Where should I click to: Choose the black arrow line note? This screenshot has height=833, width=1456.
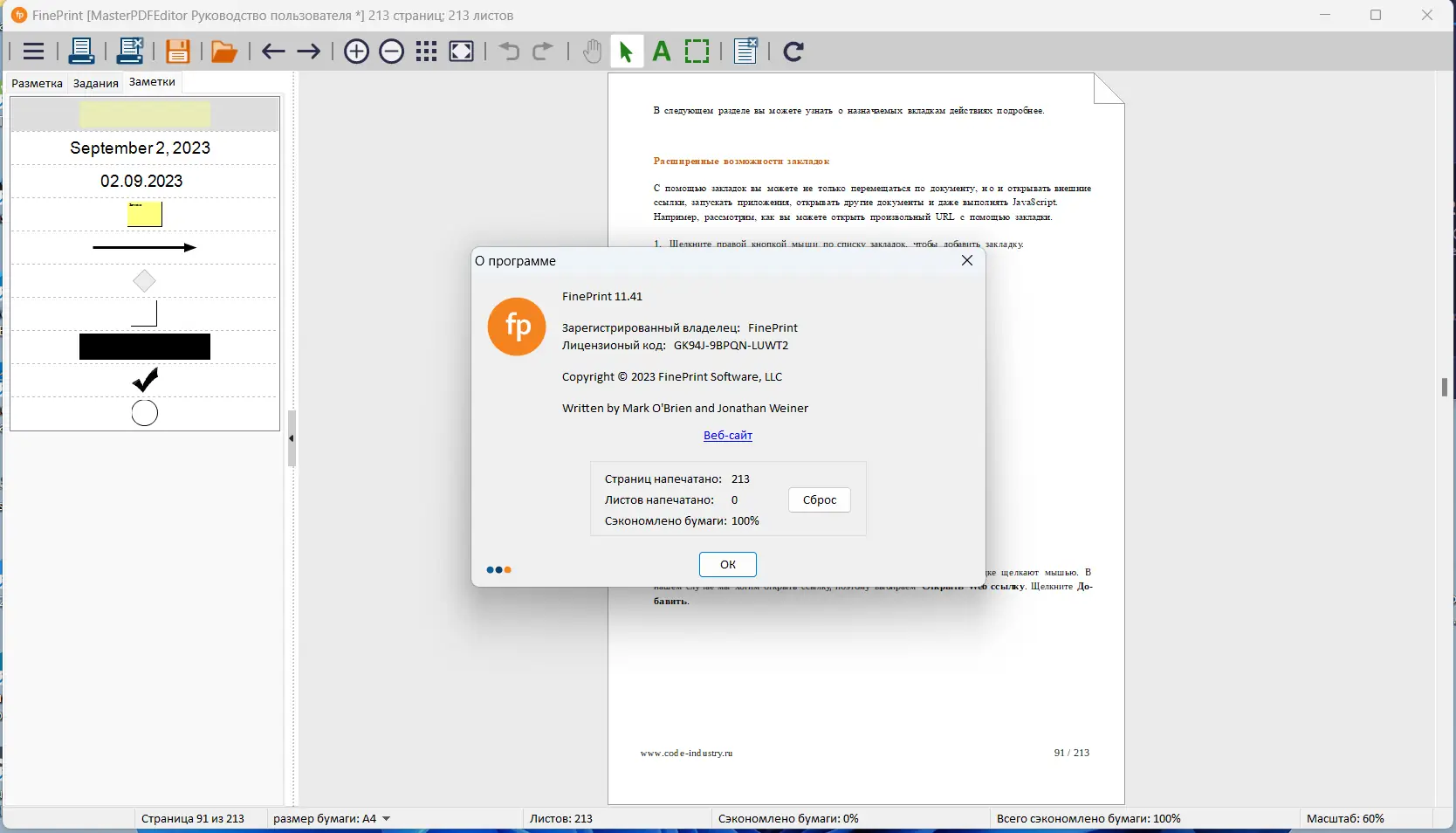click(x=145, y=248)
